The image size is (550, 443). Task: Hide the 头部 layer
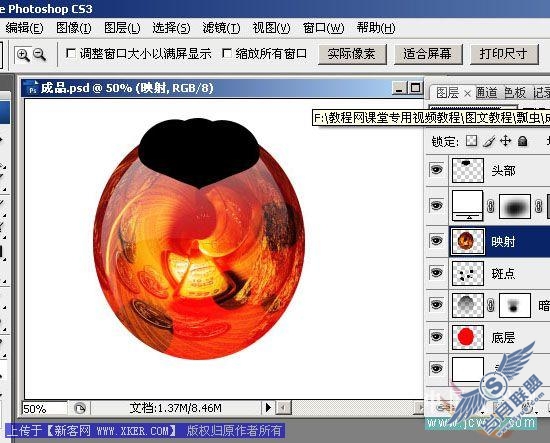(436, 170)
